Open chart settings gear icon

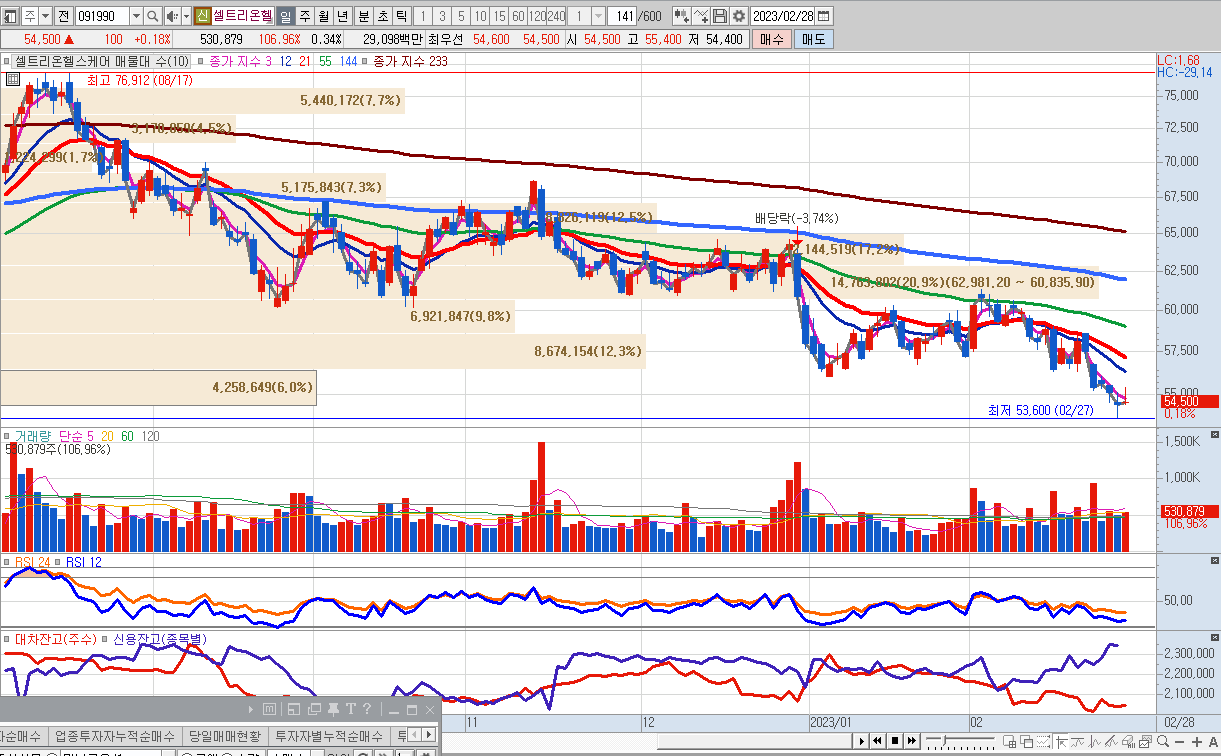[x=739, y=16]
